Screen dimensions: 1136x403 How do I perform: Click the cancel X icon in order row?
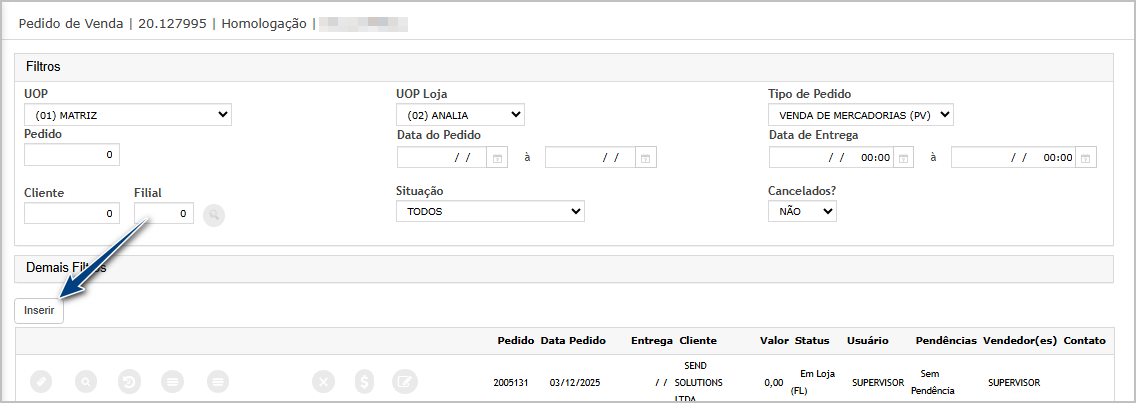pyautogui.click(x=323, y=381)
